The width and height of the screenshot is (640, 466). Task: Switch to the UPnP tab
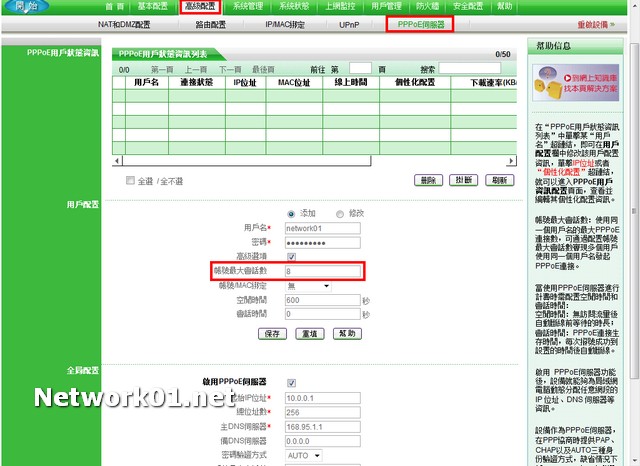click(x=349, y=23)
